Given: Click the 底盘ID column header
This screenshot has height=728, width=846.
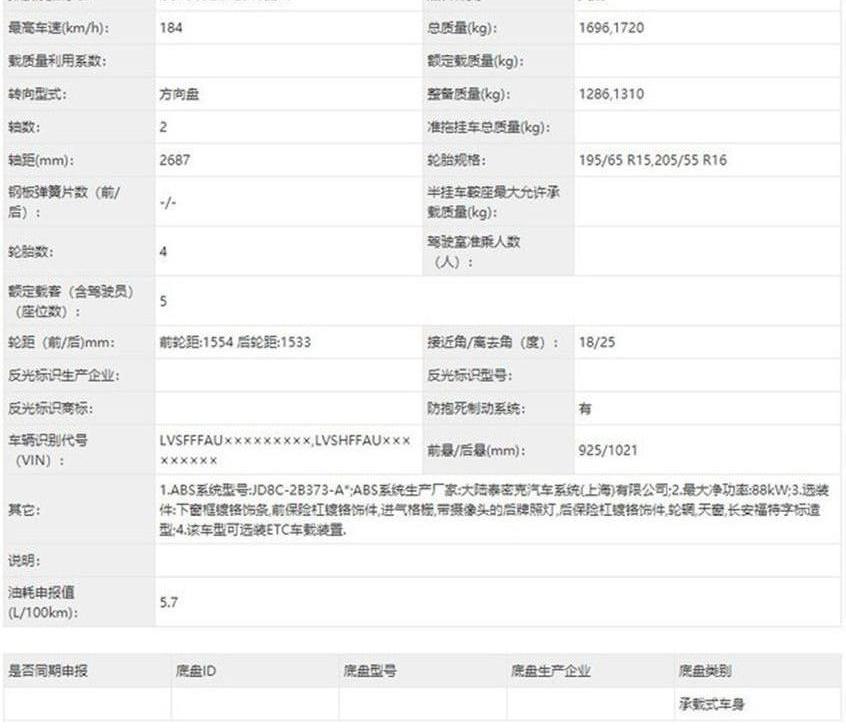Looking at the screenshot, I should 195,671.
